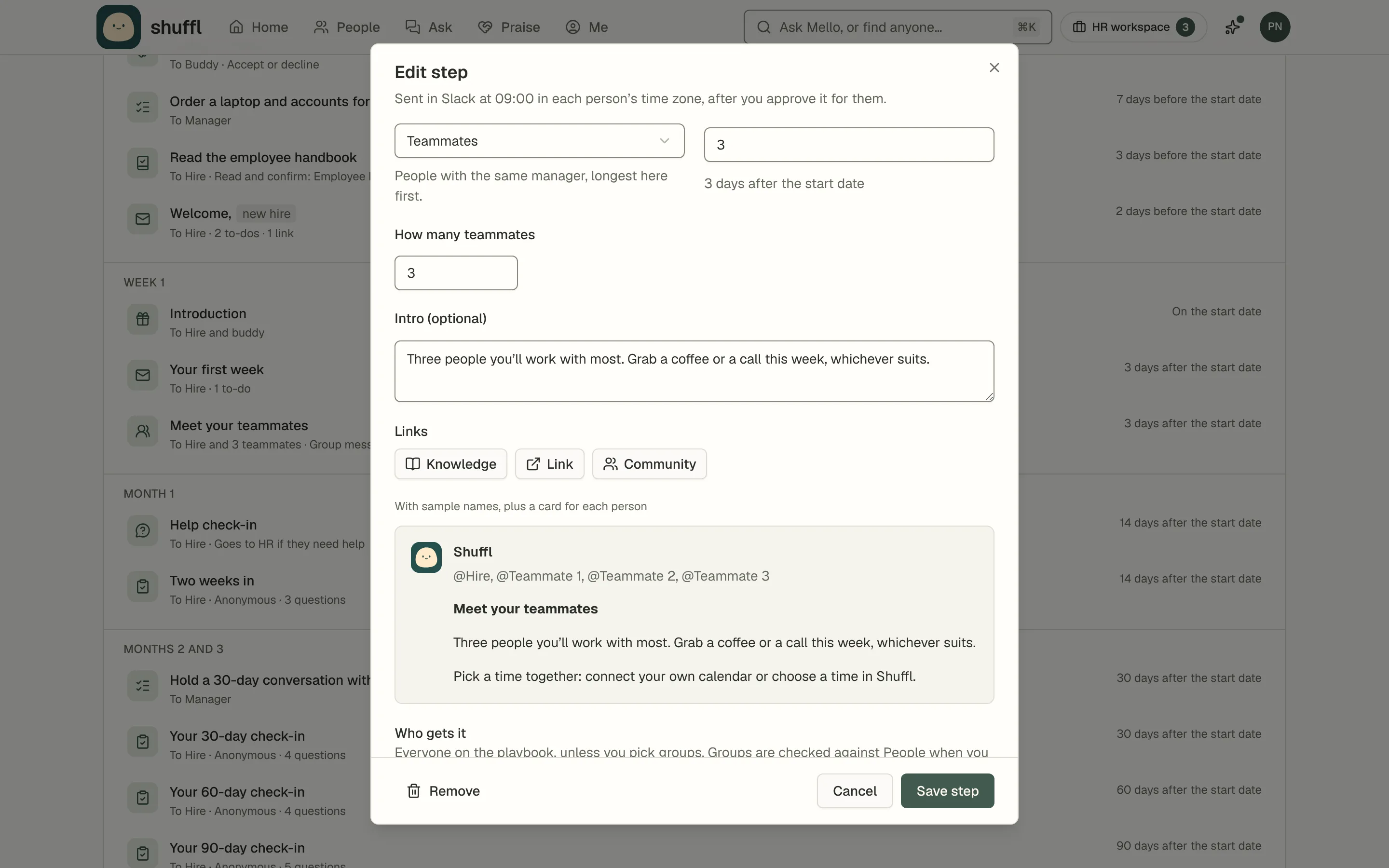This screenshot has height=868, width=1389.
Task: Click Save step
Action: pos(947,791)
